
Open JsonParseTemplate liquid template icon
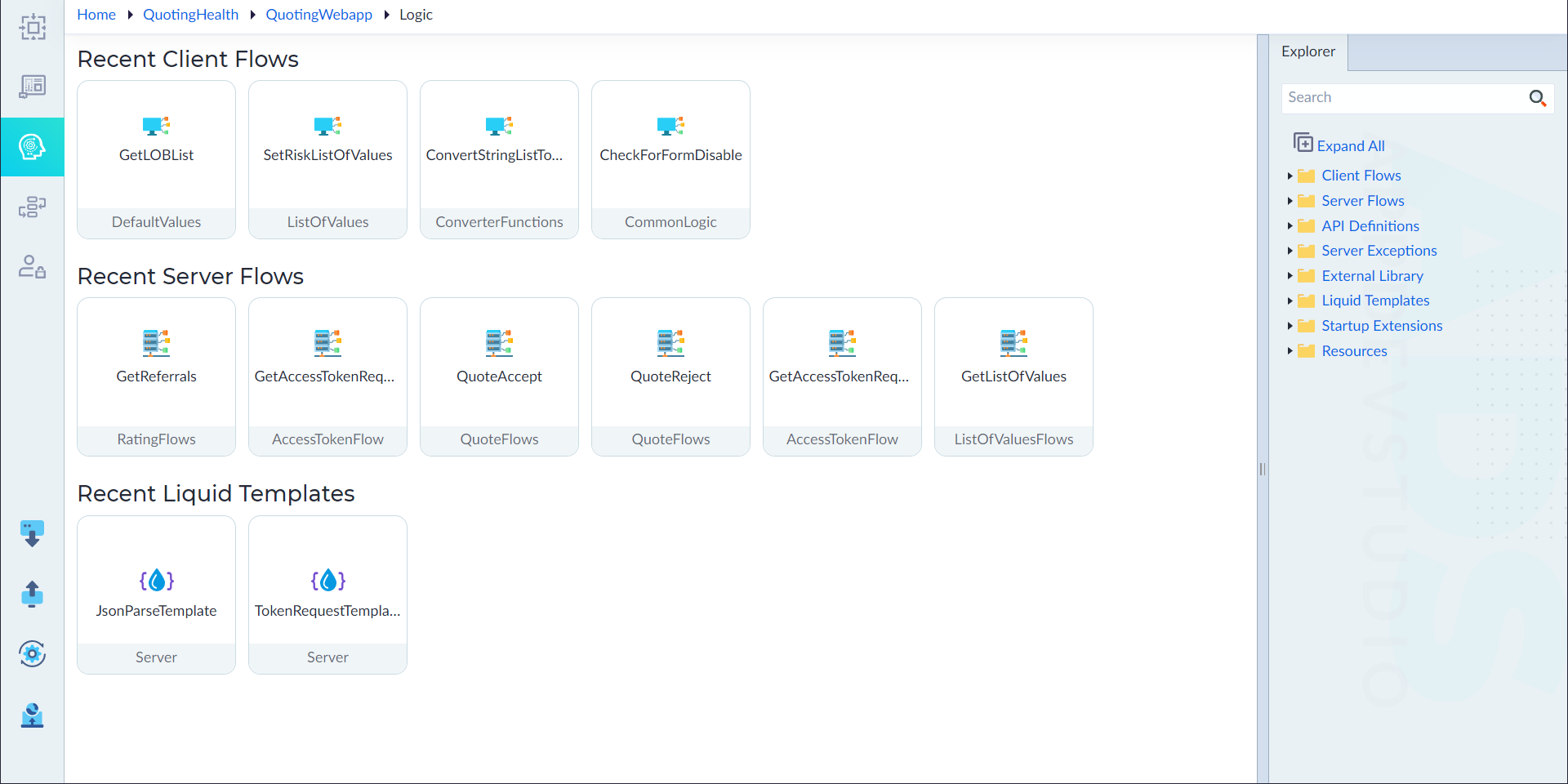(156, 581)
